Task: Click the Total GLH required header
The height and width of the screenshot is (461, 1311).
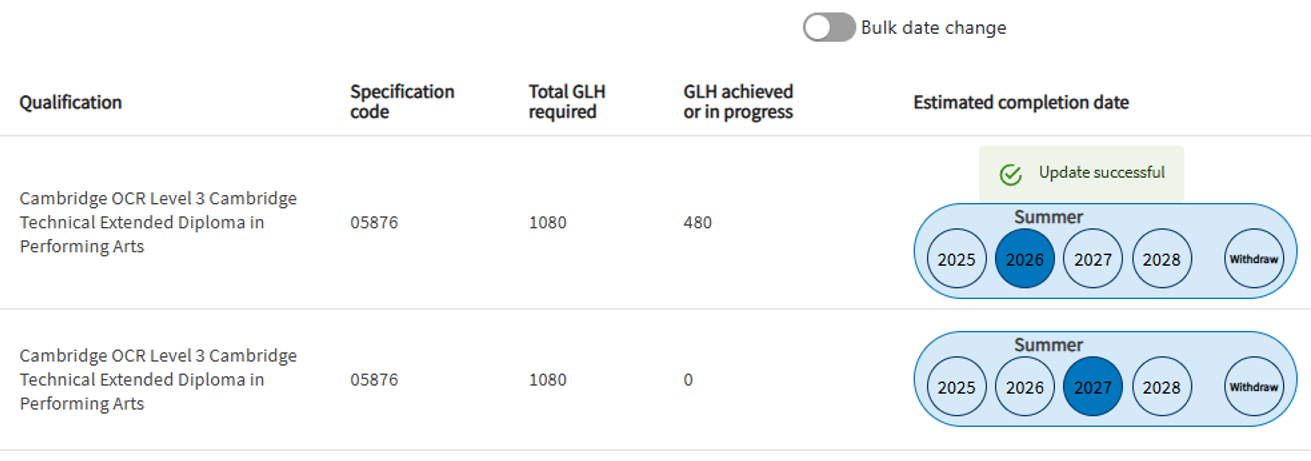Action: pyautogui.click(x=567, y=101)
